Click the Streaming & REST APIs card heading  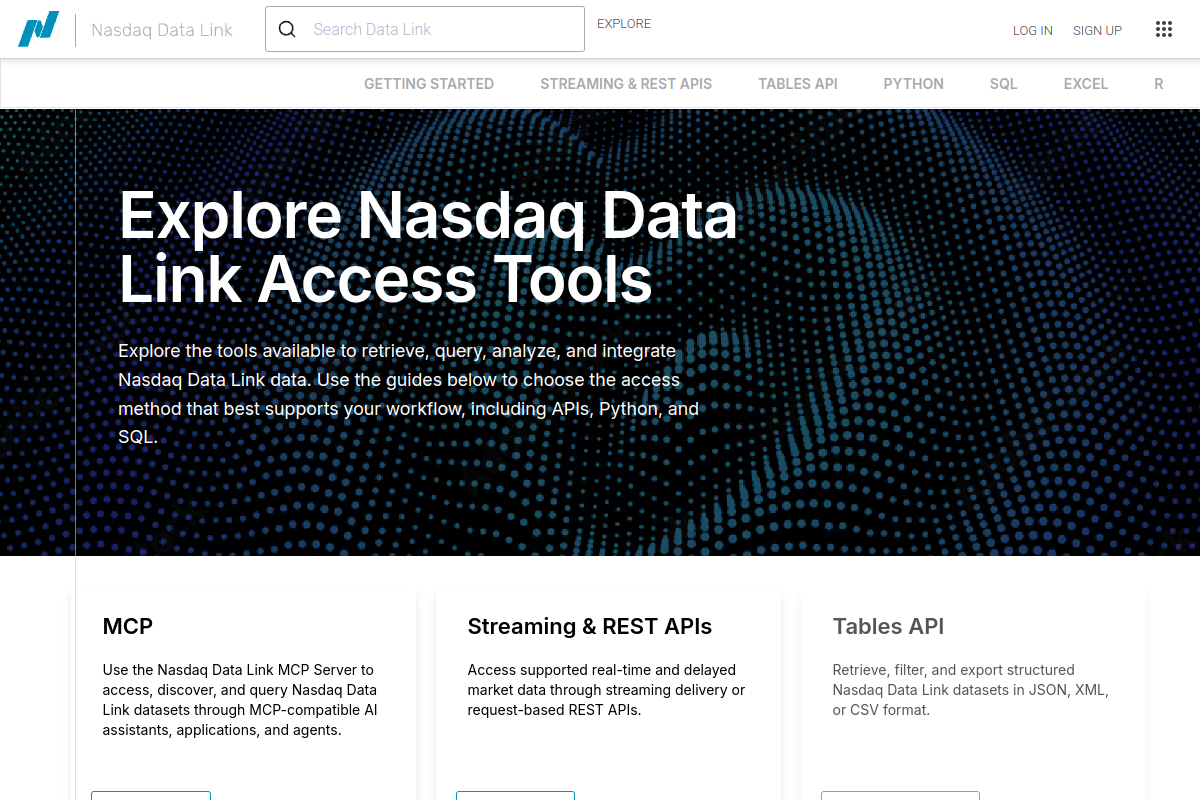pos(590,627)
